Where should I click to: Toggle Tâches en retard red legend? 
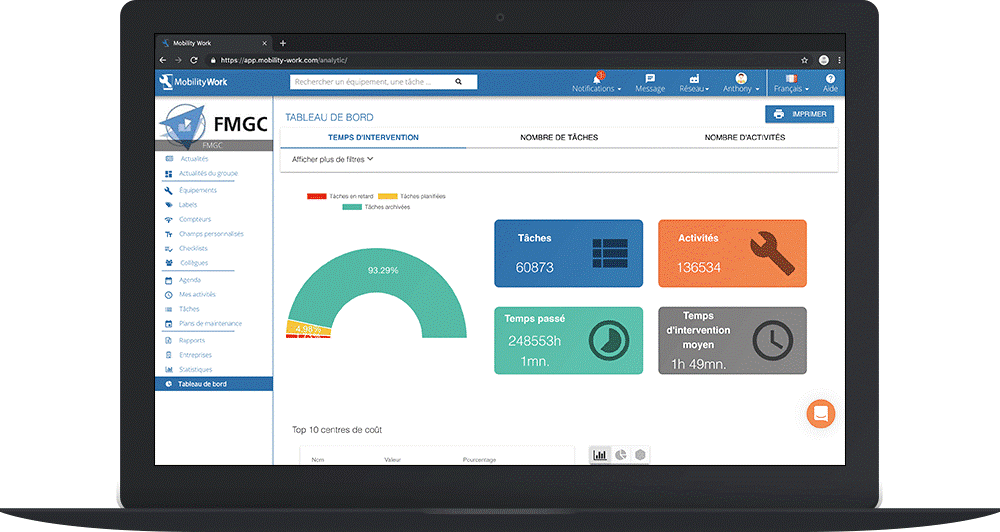[x=340, y=196]
